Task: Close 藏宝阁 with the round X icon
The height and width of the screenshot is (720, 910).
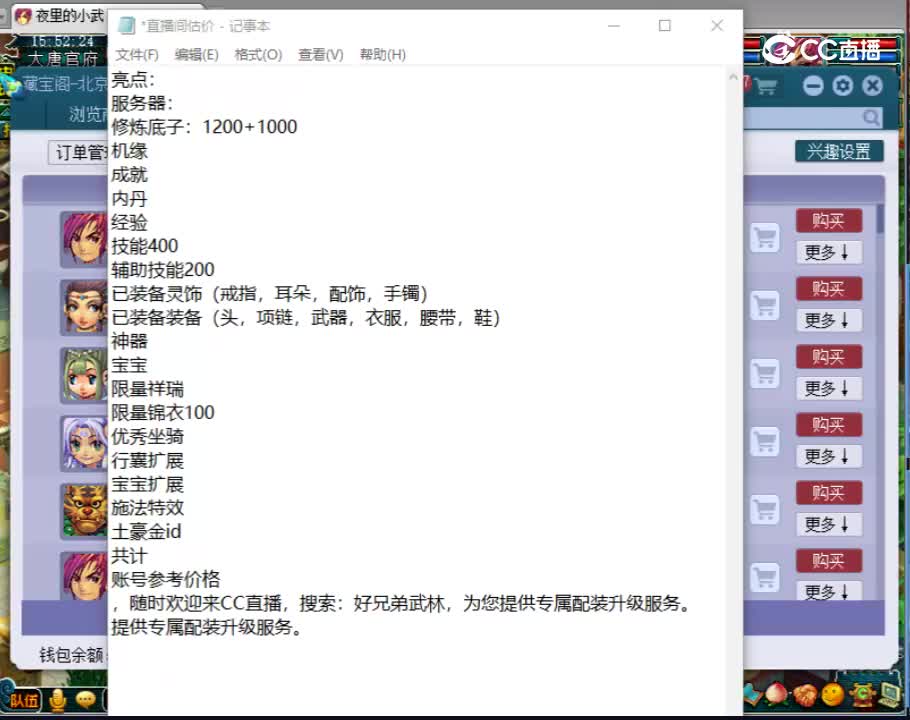Action: click(x=872, y=86)
